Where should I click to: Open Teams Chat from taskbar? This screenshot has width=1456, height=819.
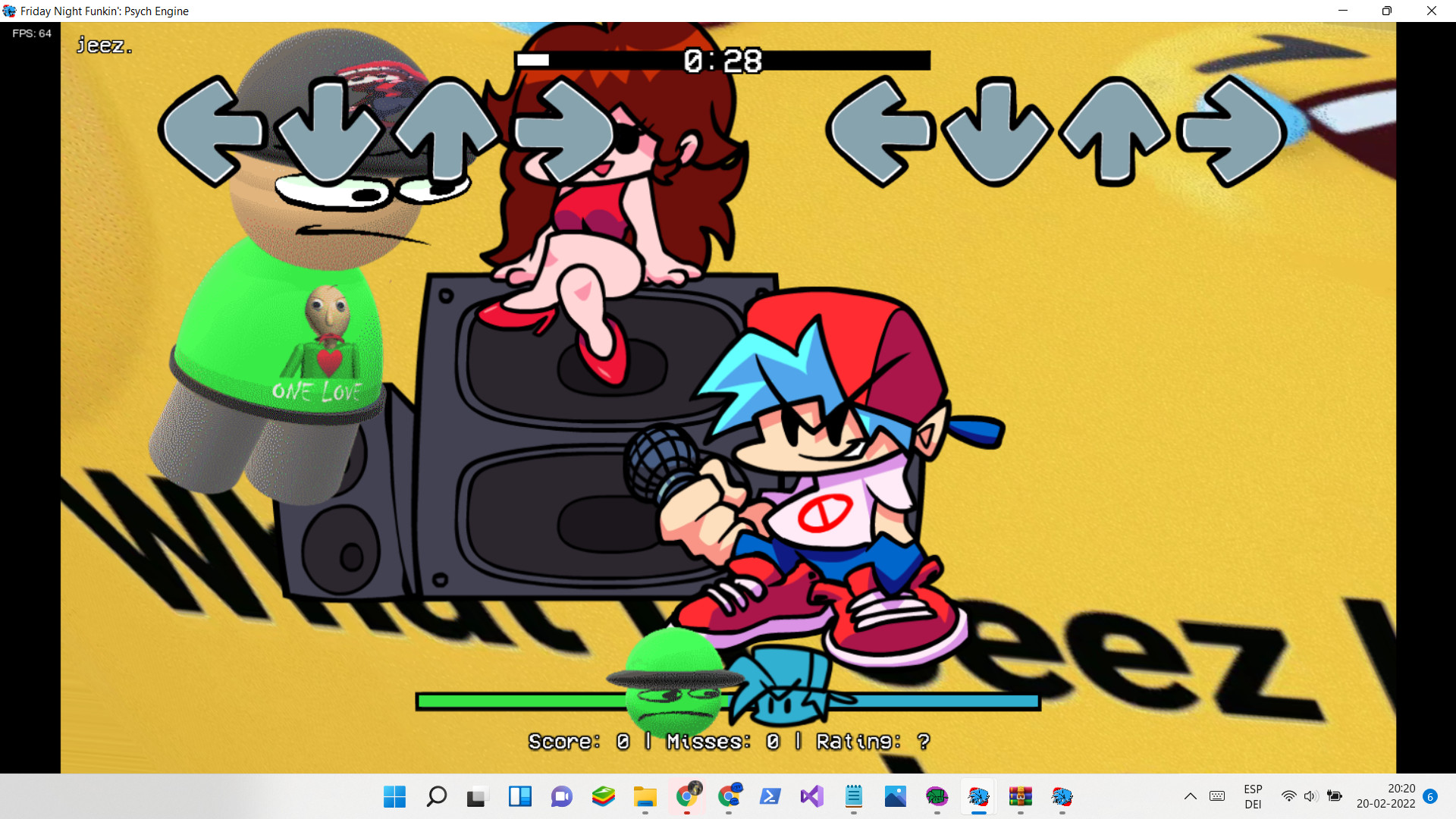coord(562,796)
